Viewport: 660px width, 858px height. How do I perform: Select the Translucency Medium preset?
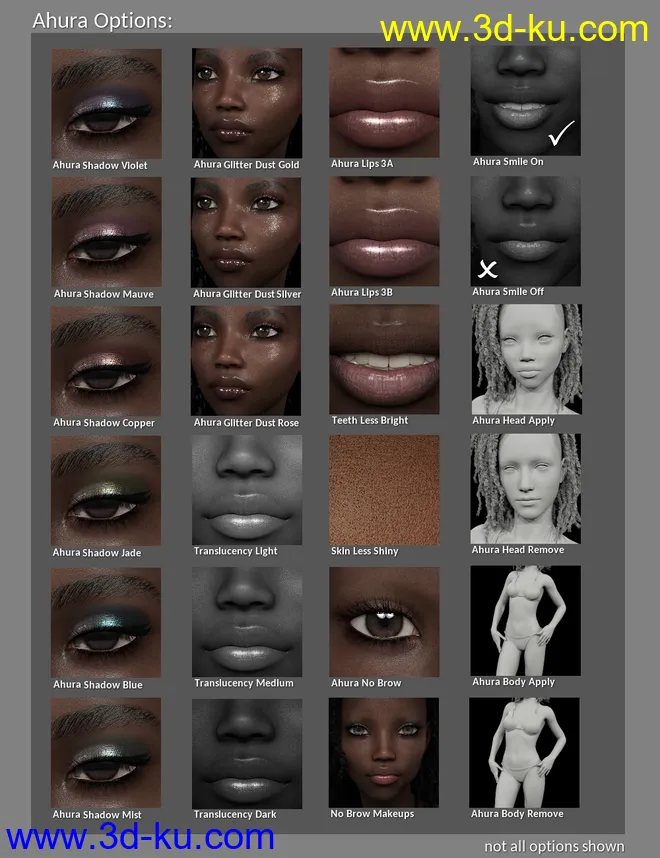click(246, 622)
